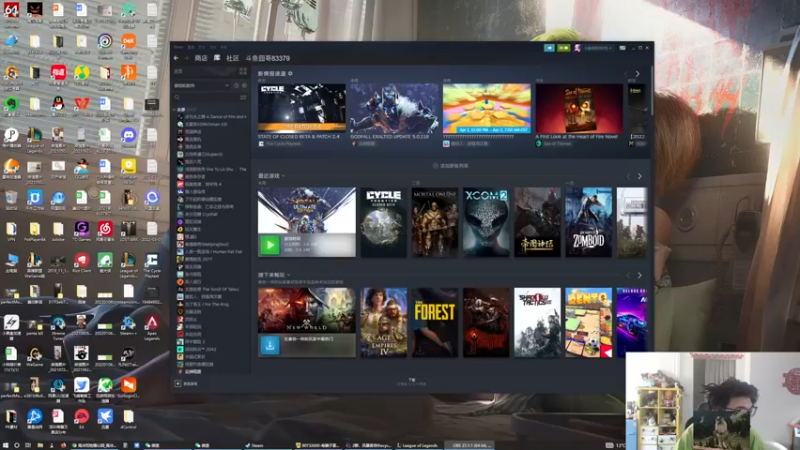This screenshot has width=800, height=450.
Task: Open the Sea of Thieves news source link
Action: tap(554, 144)
